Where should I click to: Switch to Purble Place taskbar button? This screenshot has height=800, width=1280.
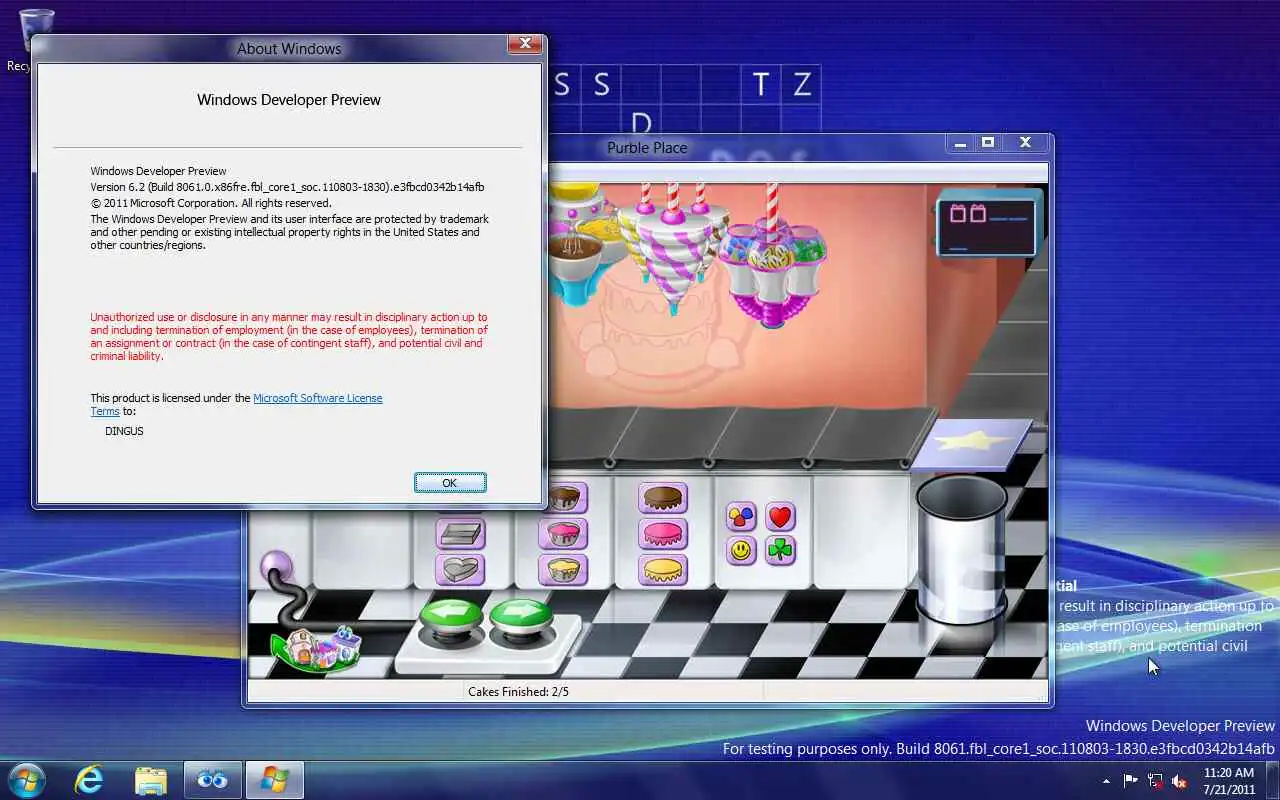pos(212,779)
